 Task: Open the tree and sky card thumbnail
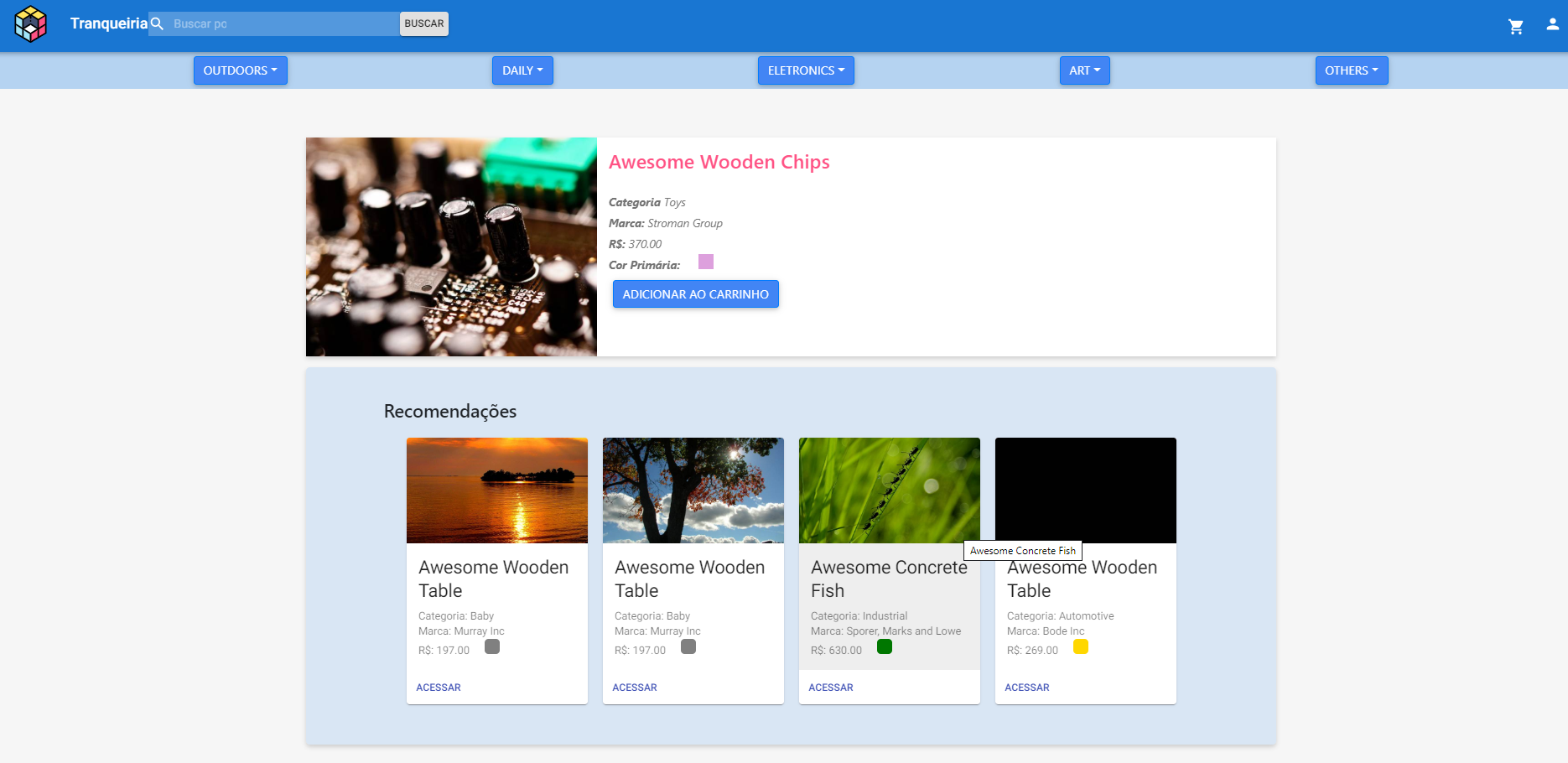click(x=693, y=490)
